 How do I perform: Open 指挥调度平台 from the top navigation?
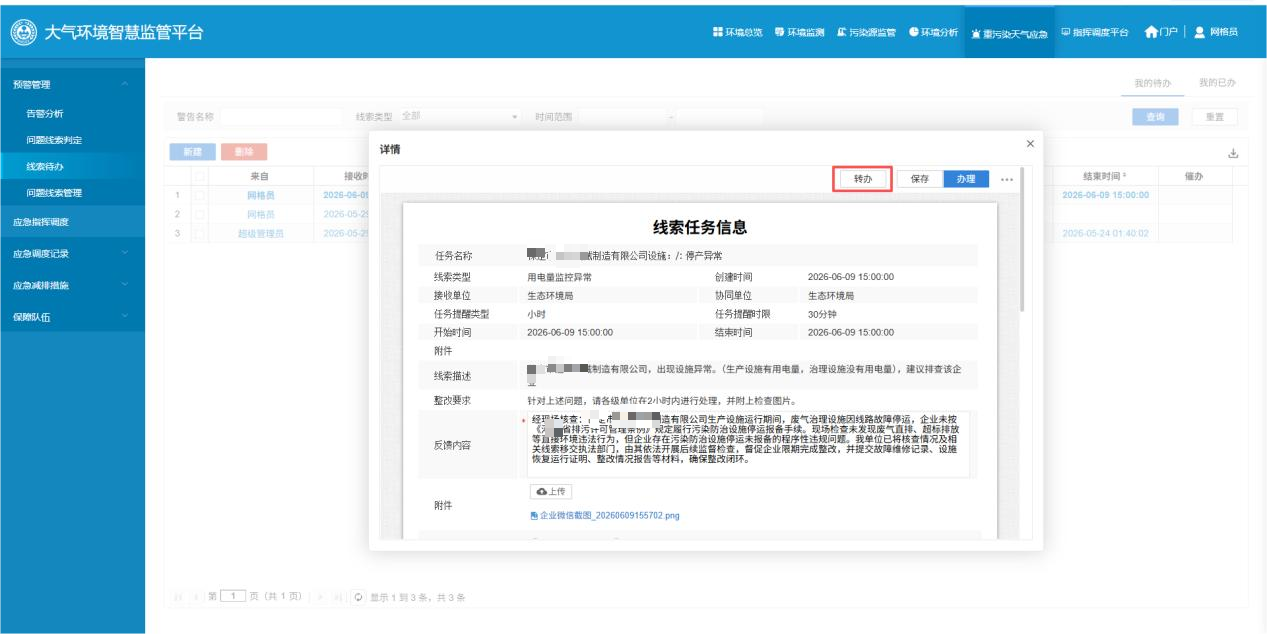1095,33
